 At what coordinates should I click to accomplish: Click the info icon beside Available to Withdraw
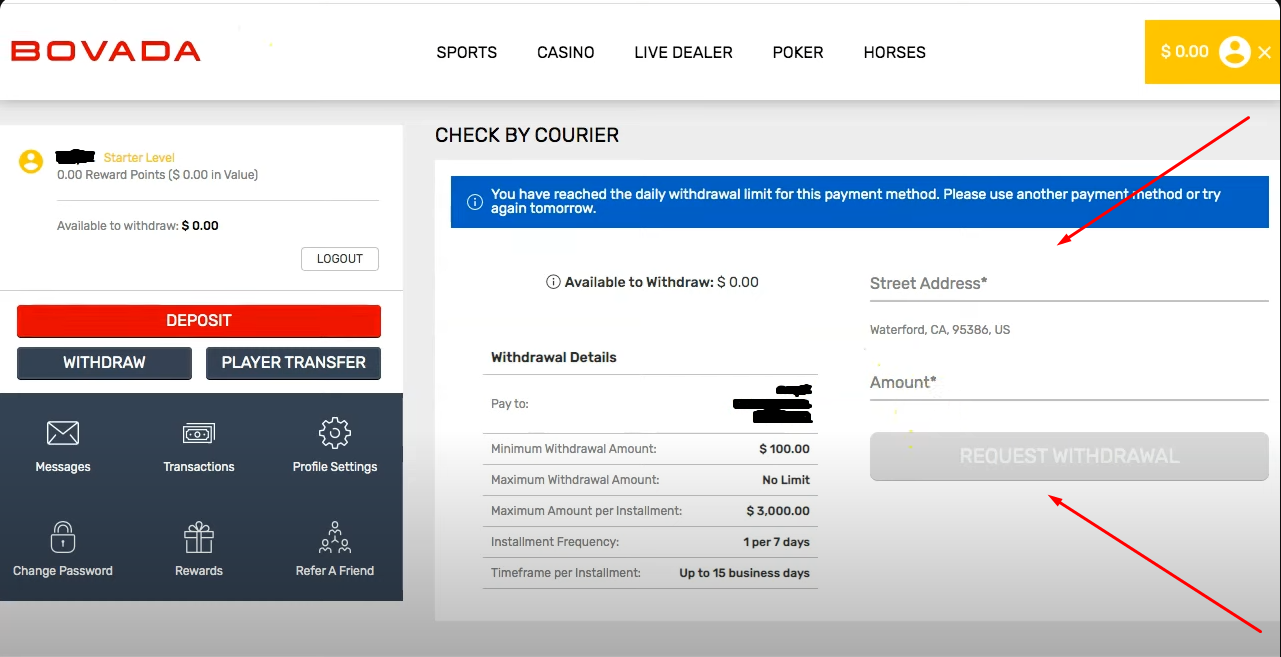click(x=553, y=283)
